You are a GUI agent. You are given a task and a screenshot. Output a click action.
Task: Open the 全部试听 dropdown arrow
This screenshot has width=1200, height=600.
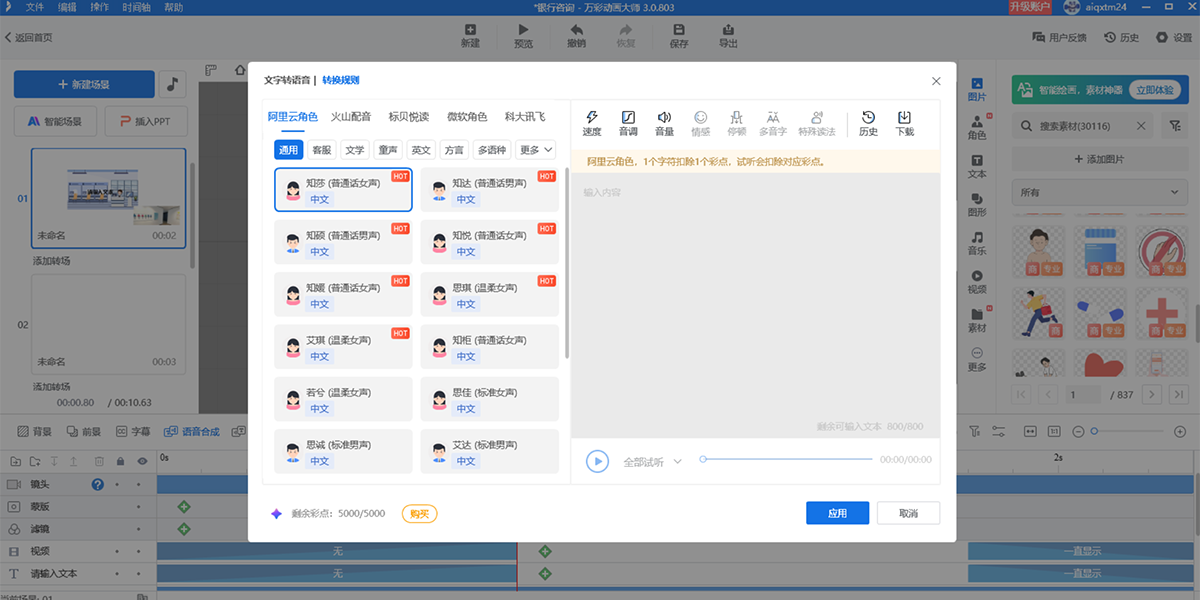677,462
